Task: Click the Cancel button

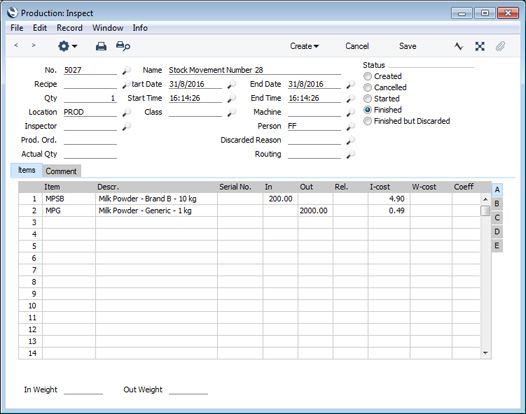Action: (x=357, y=46)
